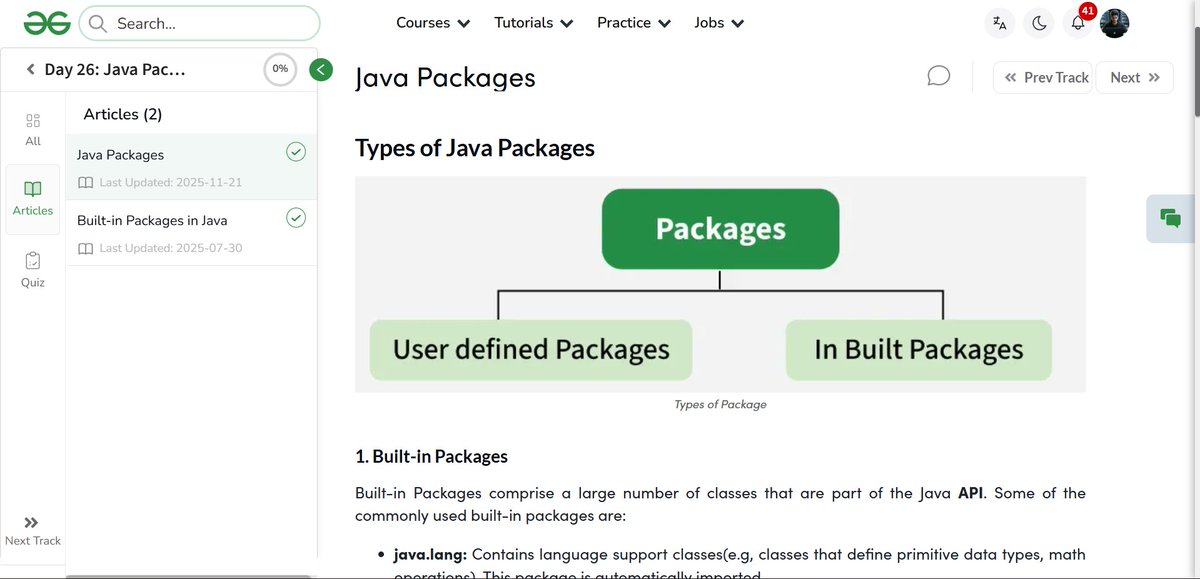The image size is (1200, 579).
Task: Click the Next track button
Action: pyautogui.click(x=1134, y=77)
